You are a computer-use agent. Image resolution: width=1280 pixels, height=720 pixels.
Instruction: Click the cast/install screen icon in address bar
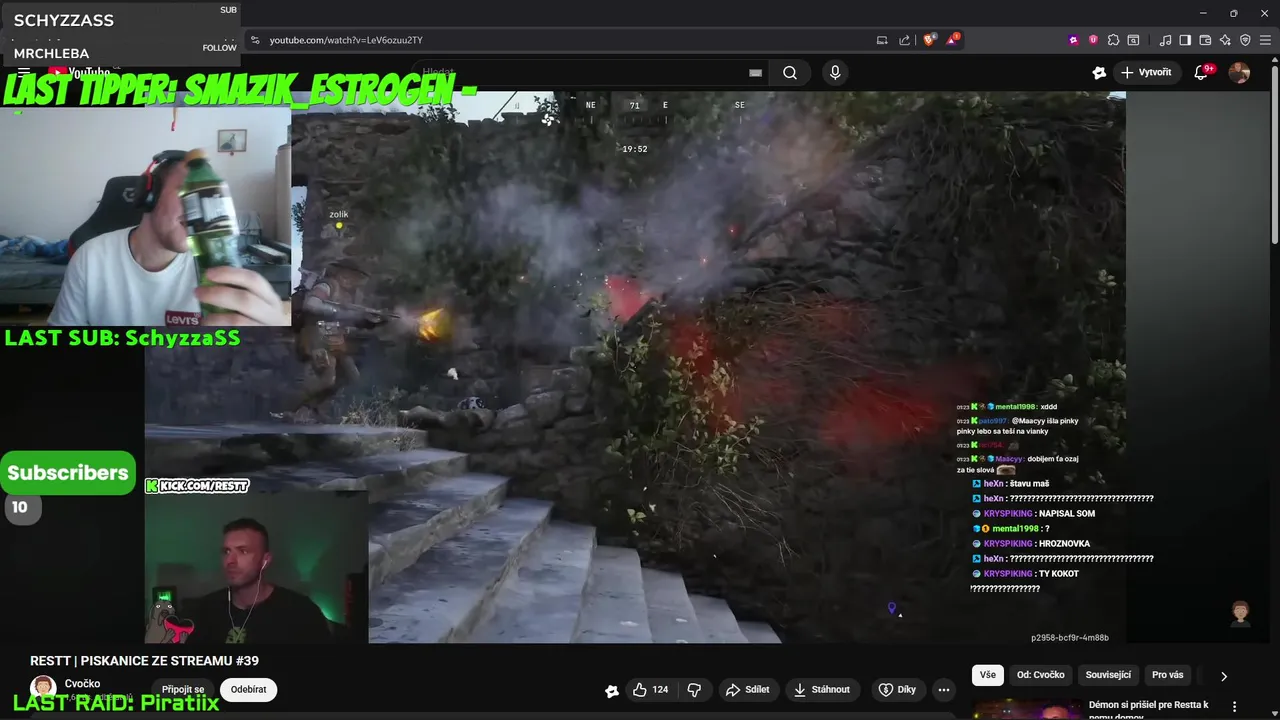pyautogui.click(x=882, y=40)
